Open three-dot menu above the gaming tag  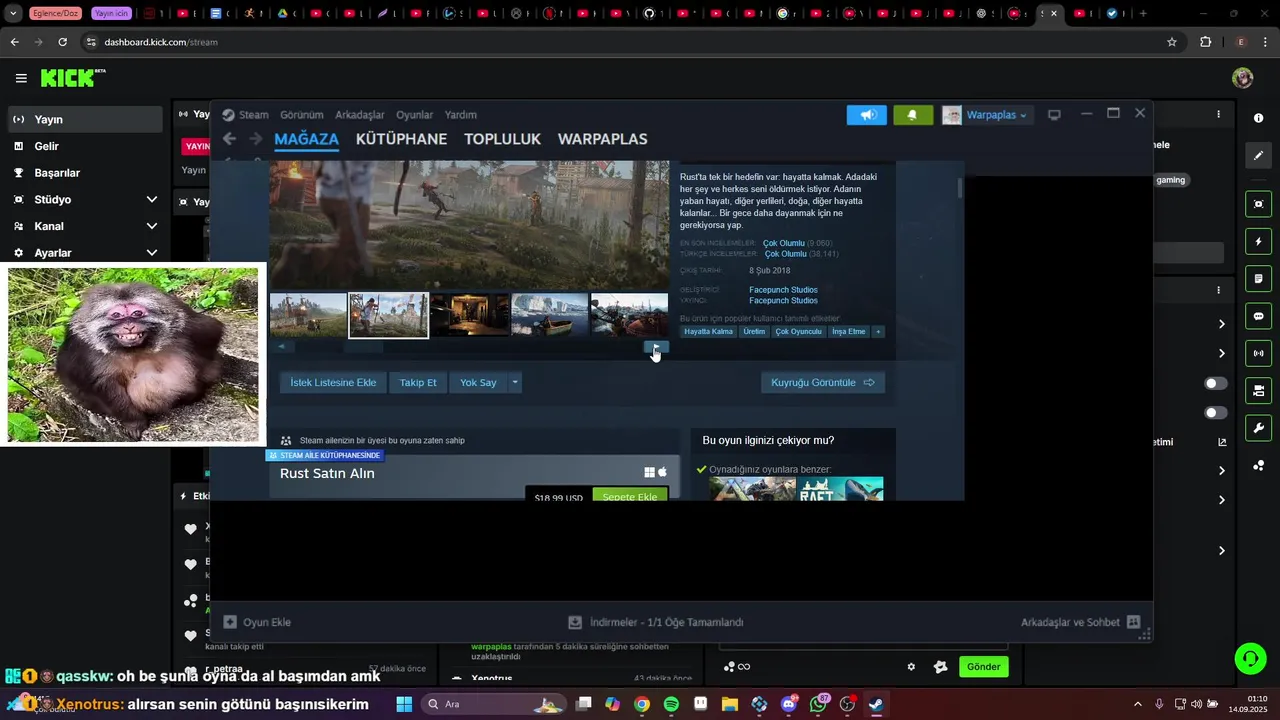click(1218, 114)
